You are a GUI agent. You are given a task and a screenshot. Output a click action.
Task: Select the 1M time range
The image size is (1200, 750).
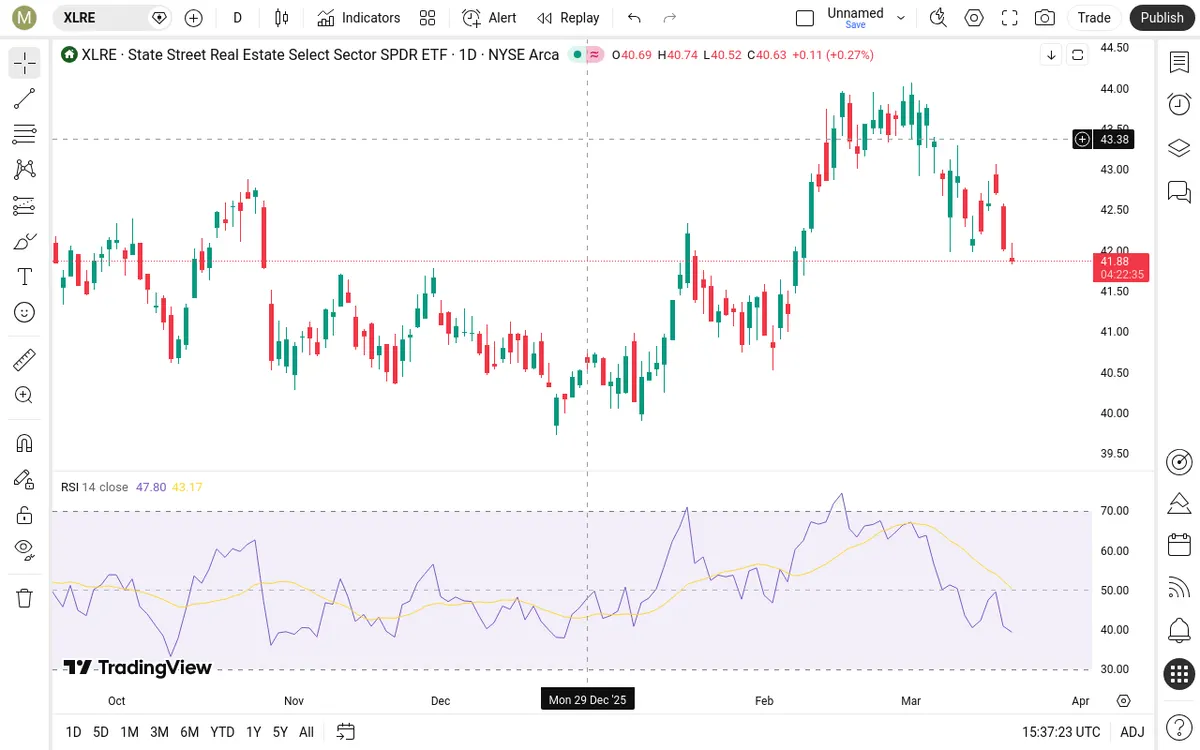tap(129, 732)
